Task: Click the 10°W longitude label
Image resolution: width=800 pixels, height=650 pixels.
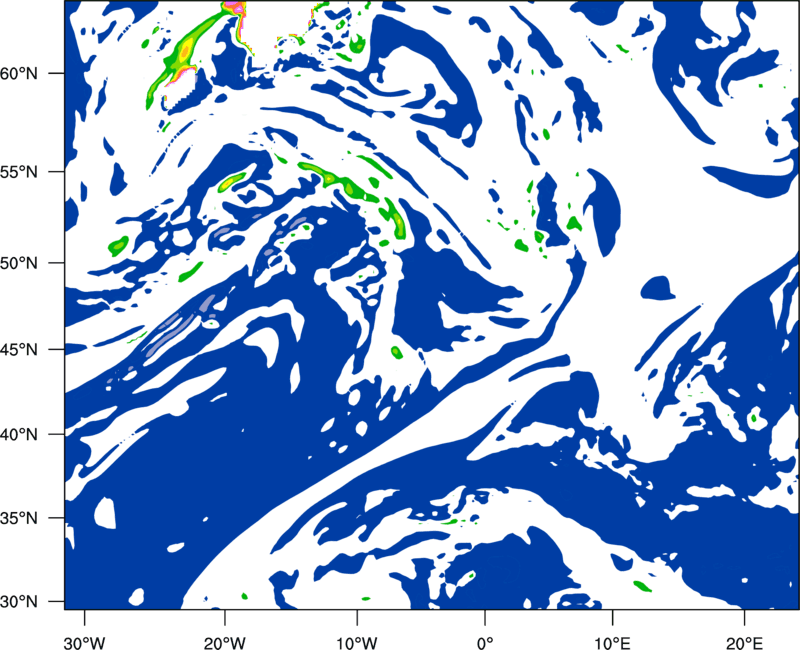Action: [x=356, y=643]
